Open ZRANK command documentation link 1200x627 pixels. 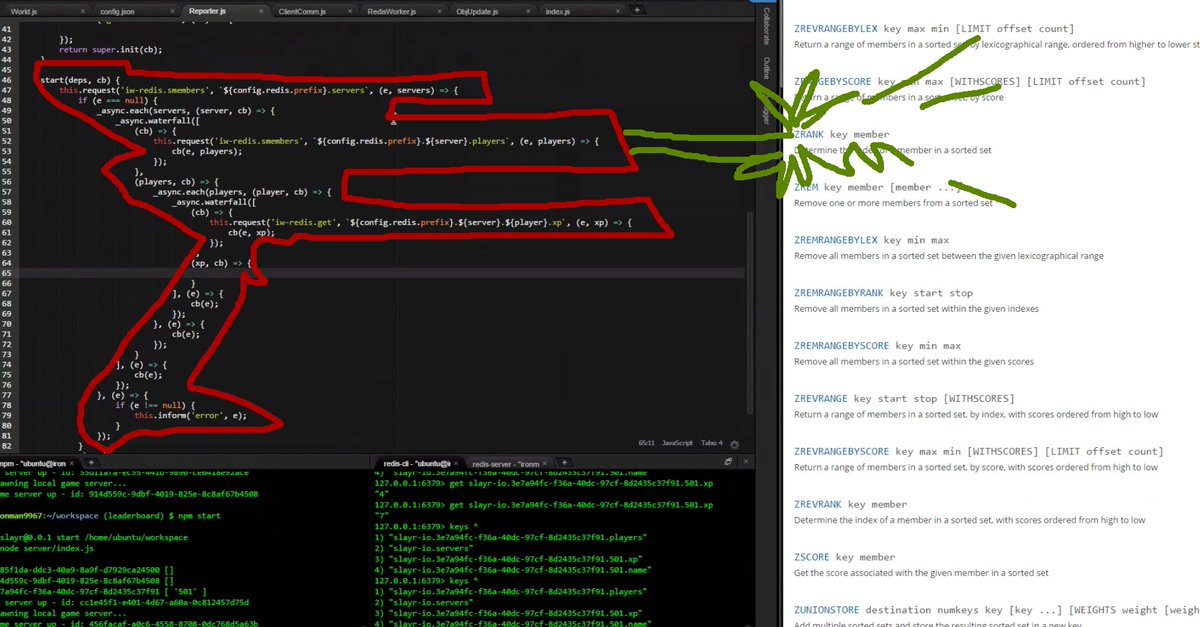pos(808,133)
